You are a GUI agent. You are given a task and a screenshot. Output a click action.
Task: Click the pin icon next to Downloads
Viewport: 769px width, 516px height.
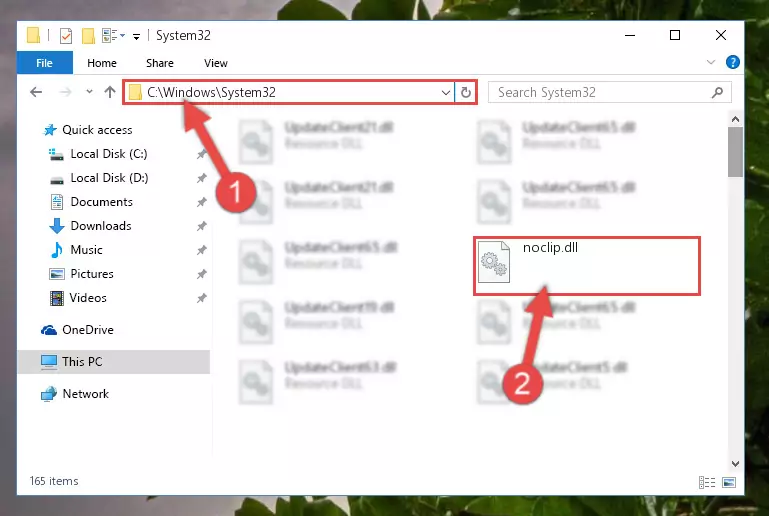point(202,226)
